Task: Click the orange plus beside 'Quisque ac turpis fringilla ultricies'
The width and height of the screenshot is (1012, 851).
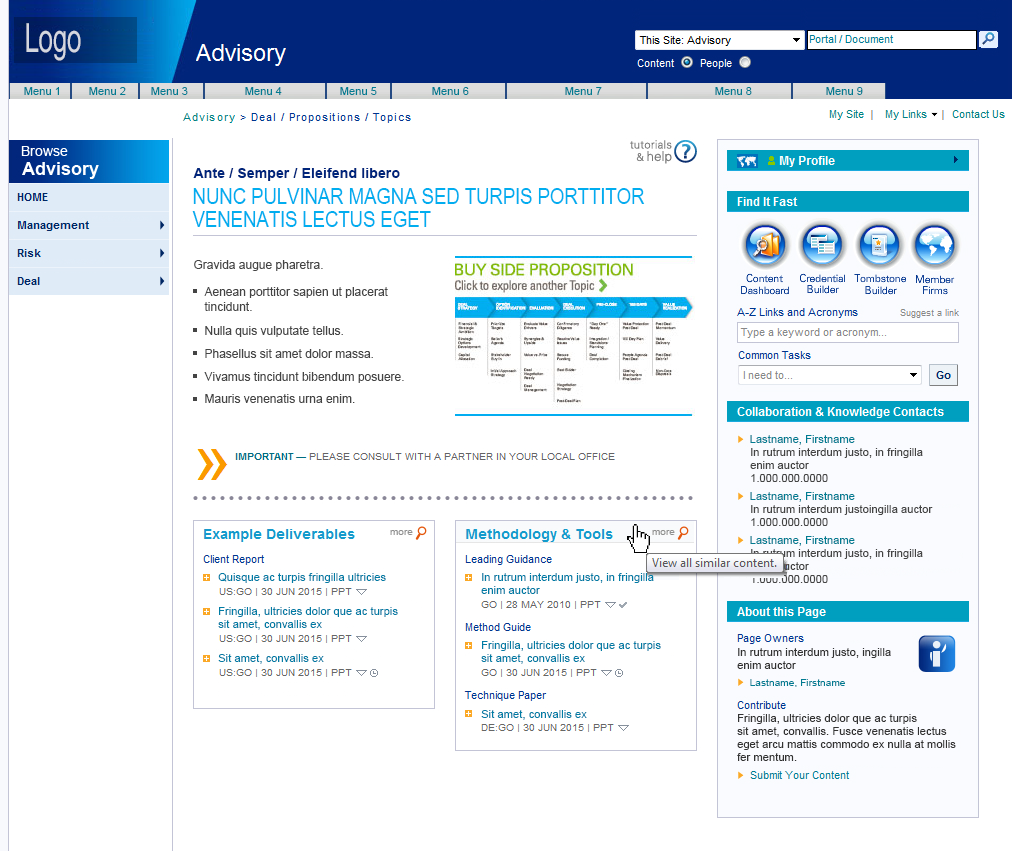Action: click(x=207, y=577)
